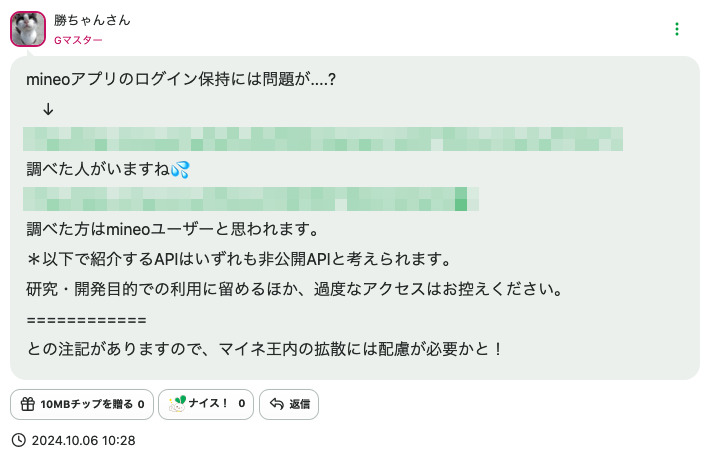The height and width of the screenshot is (460, 710).
Task: Click the 勝ちゃんさん avatar picture
Action: click(28, 30)
